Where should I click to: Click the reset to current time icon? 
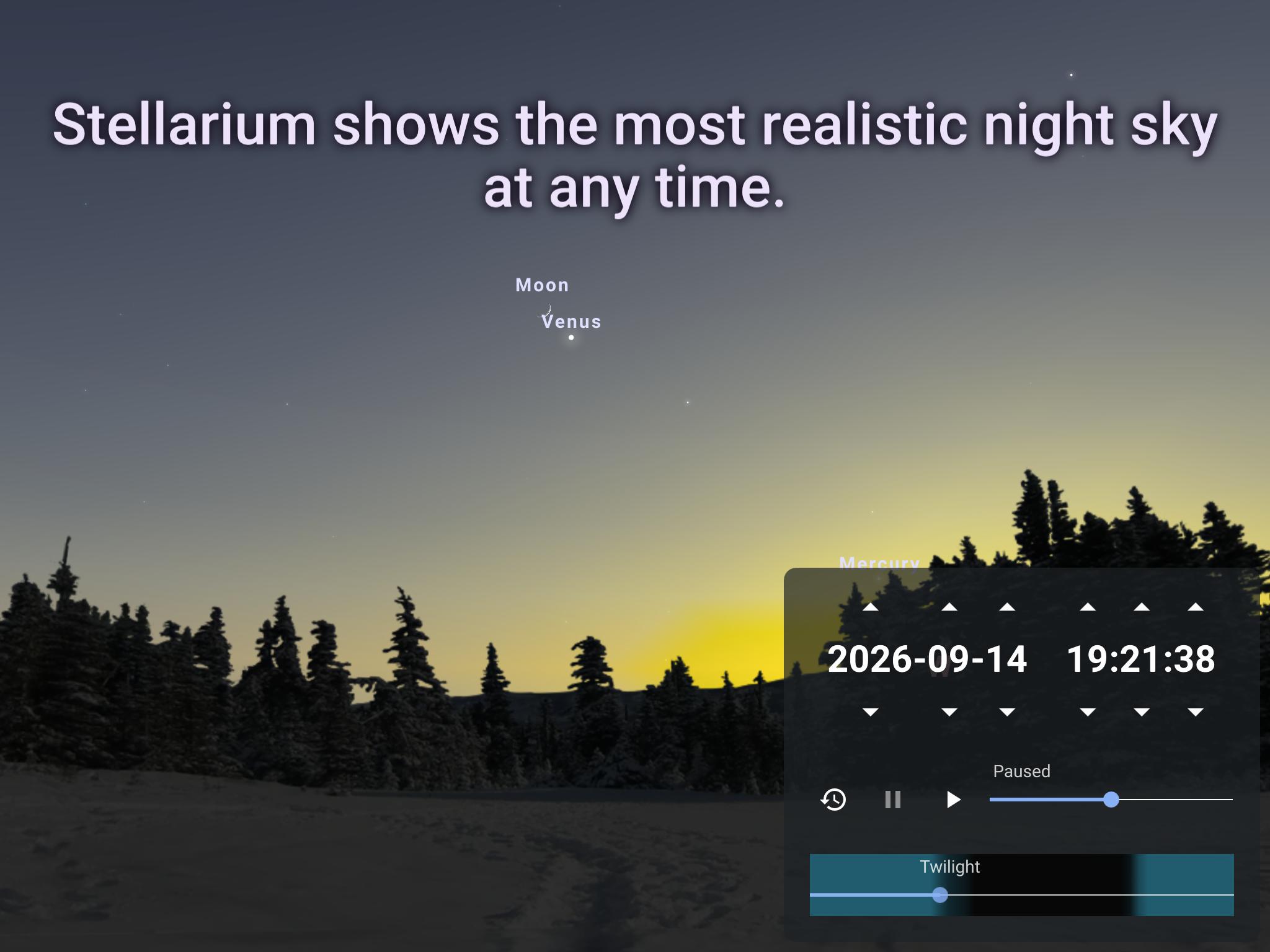833,800
